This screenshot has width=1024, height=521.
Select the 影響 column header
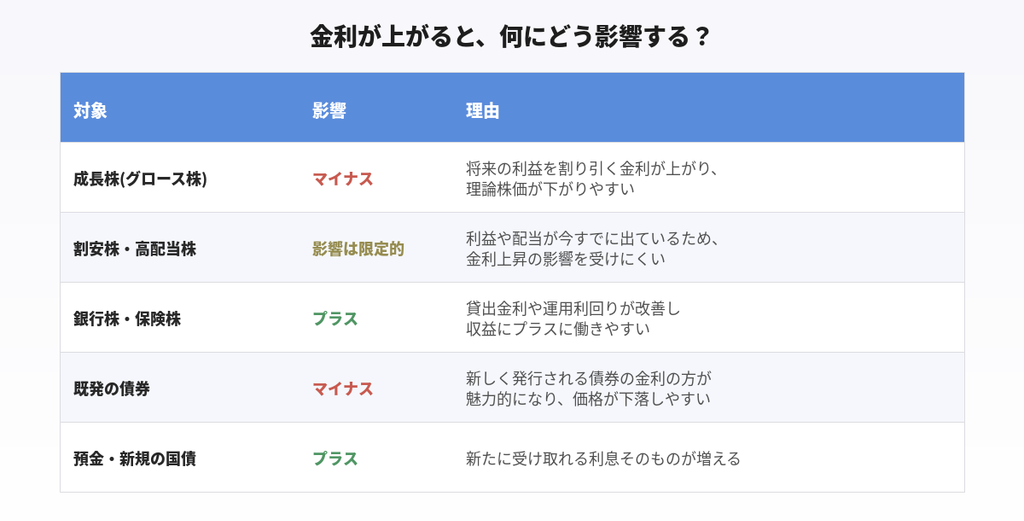(329, 110)
